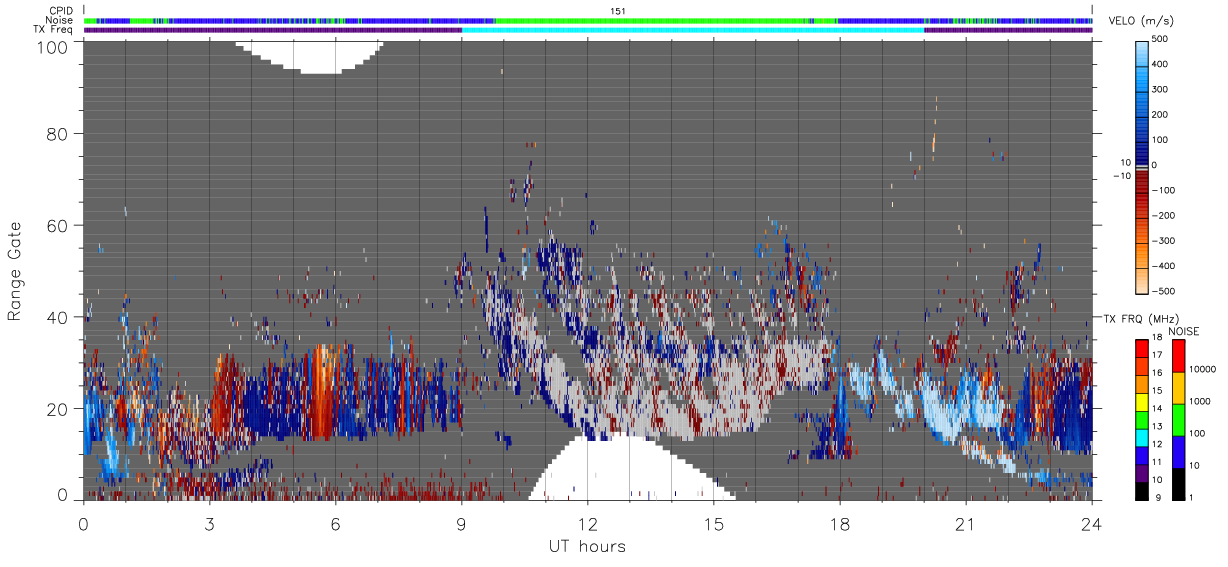Pick the red segment of noise legend
The width and height of the screenshot is (1228, 567).
pos(1178,355)
